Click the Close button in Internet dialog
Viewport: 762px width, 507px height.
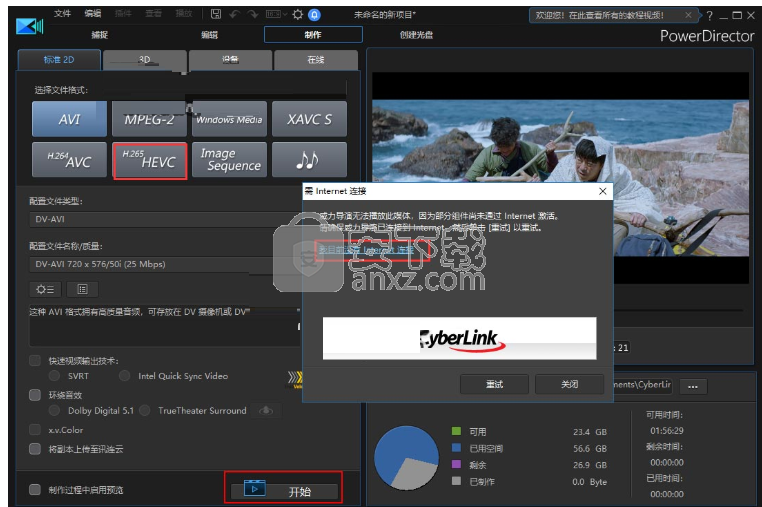pos(570,384)
